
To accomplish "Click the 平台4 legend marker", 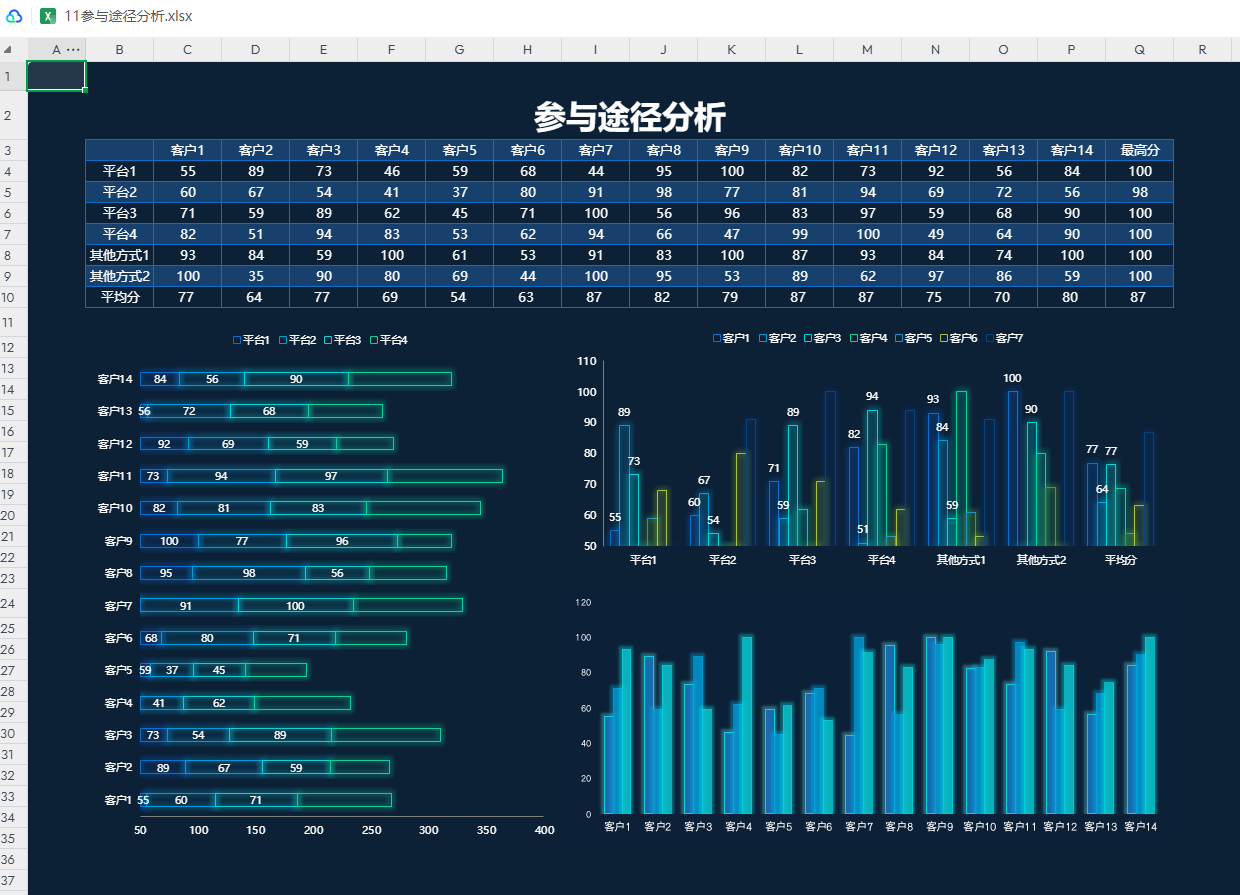I will (374, 341).
